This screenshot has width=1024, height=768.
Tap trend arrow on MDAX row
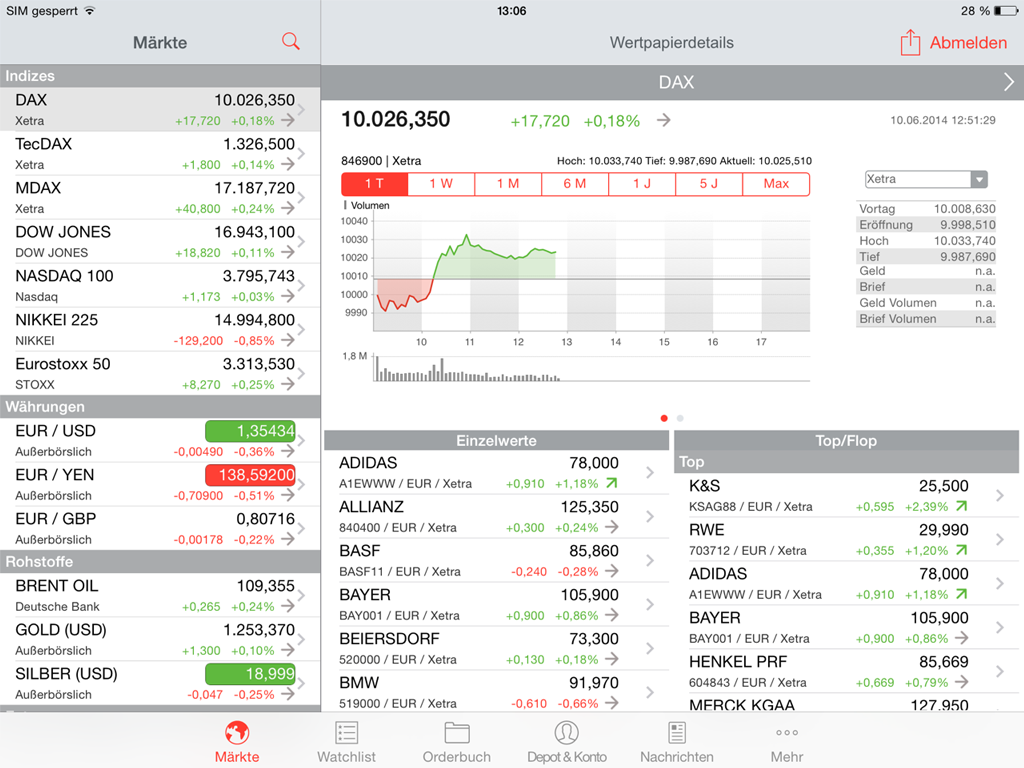287,208
